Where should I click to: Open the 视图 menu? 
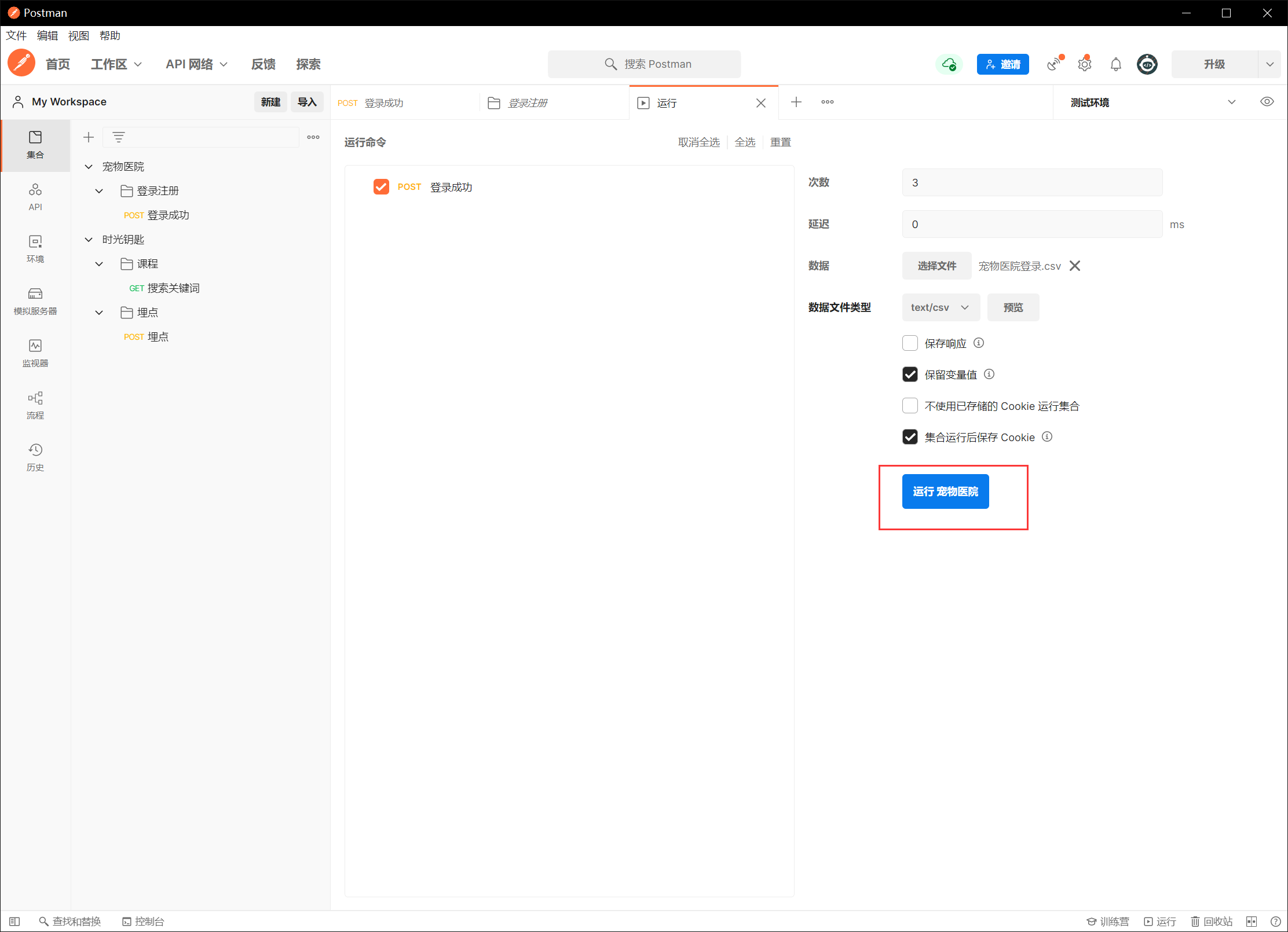point(78,36)
